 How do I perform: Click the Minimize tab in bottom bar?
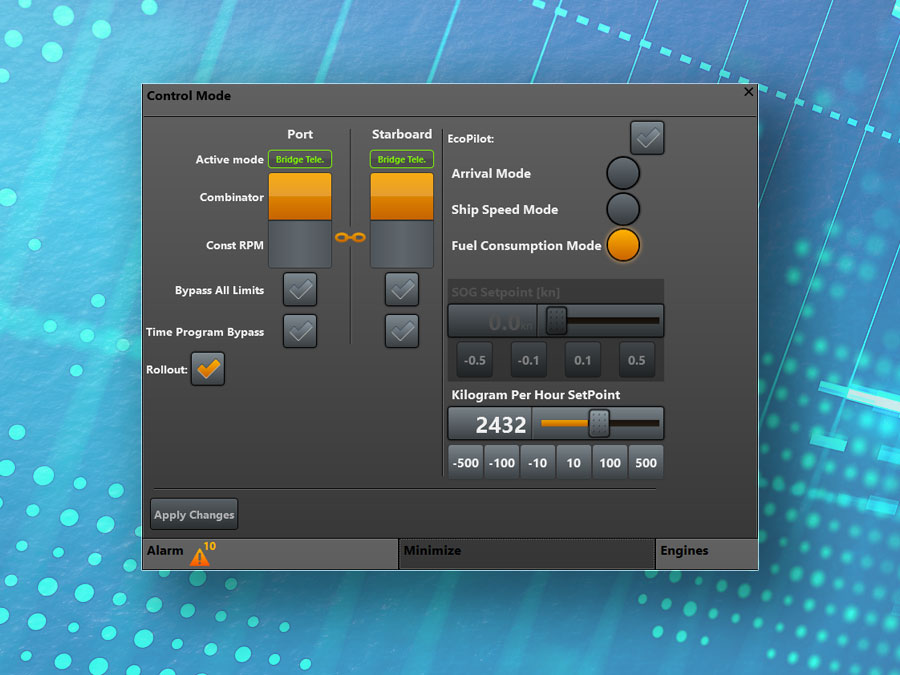point(526,552)
